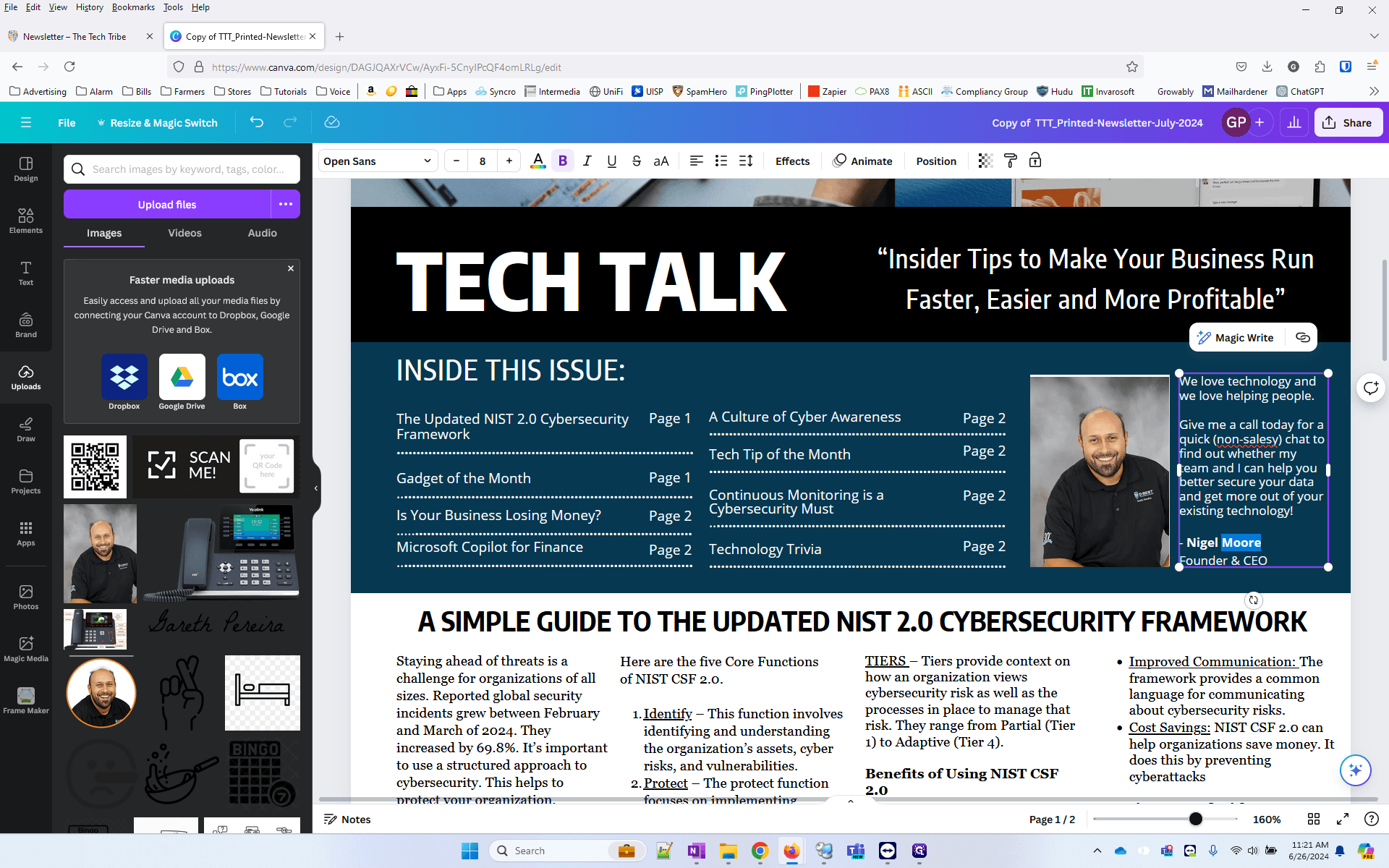Open the text color picker

pos(538,161)
